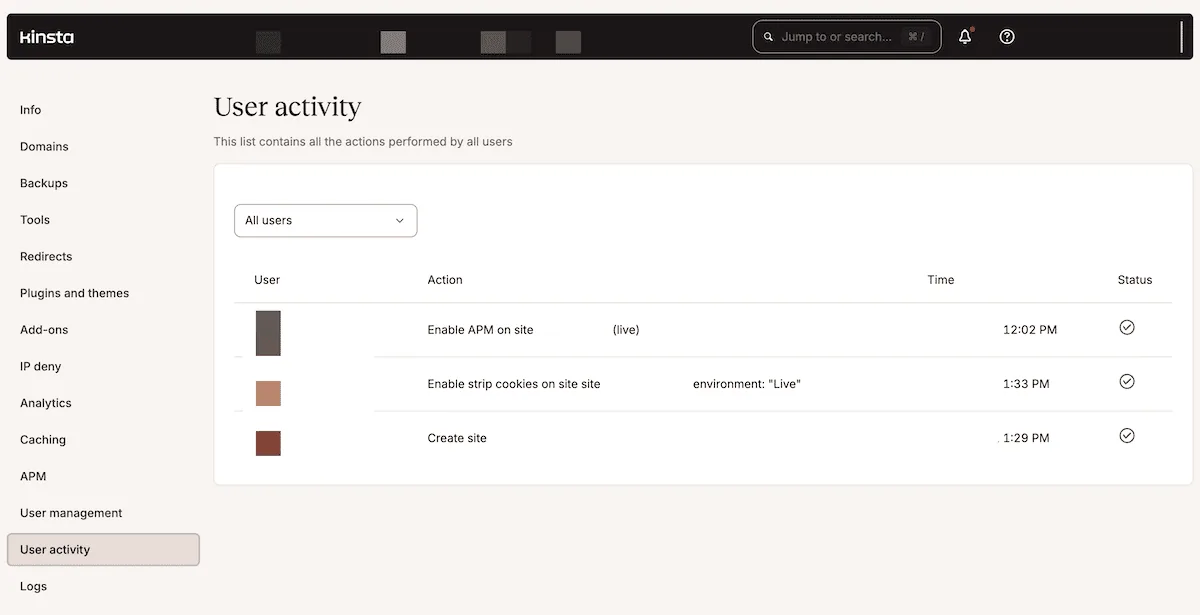Select the APM sidebar item
Viewport: 1200px width, 615px height.
[33, 476]
